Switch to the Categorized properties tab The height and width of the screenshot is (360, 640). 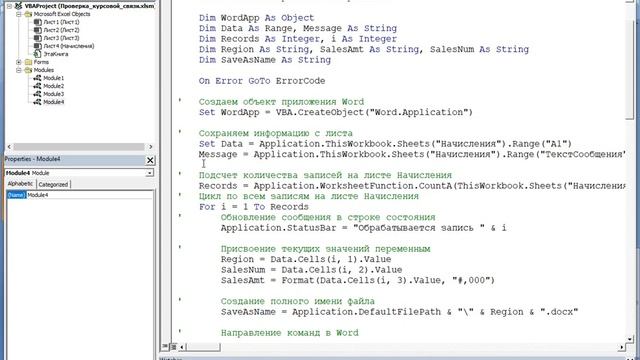(x=53, y=184)
